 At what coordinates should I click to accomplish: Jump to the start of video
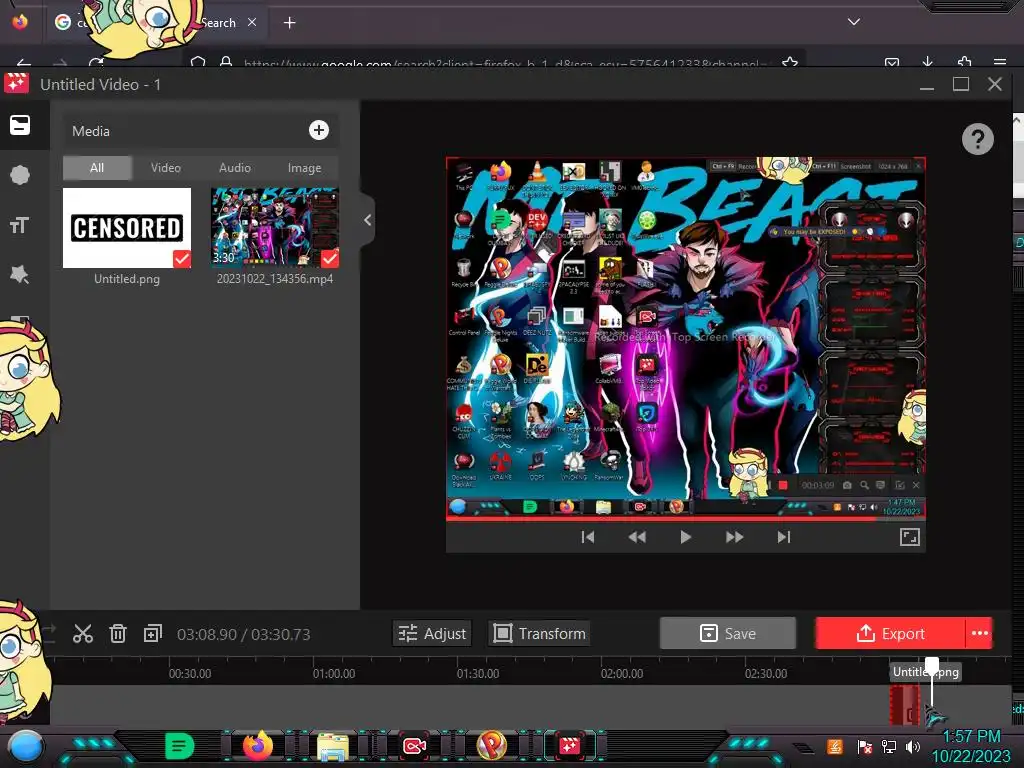(588, 537)
